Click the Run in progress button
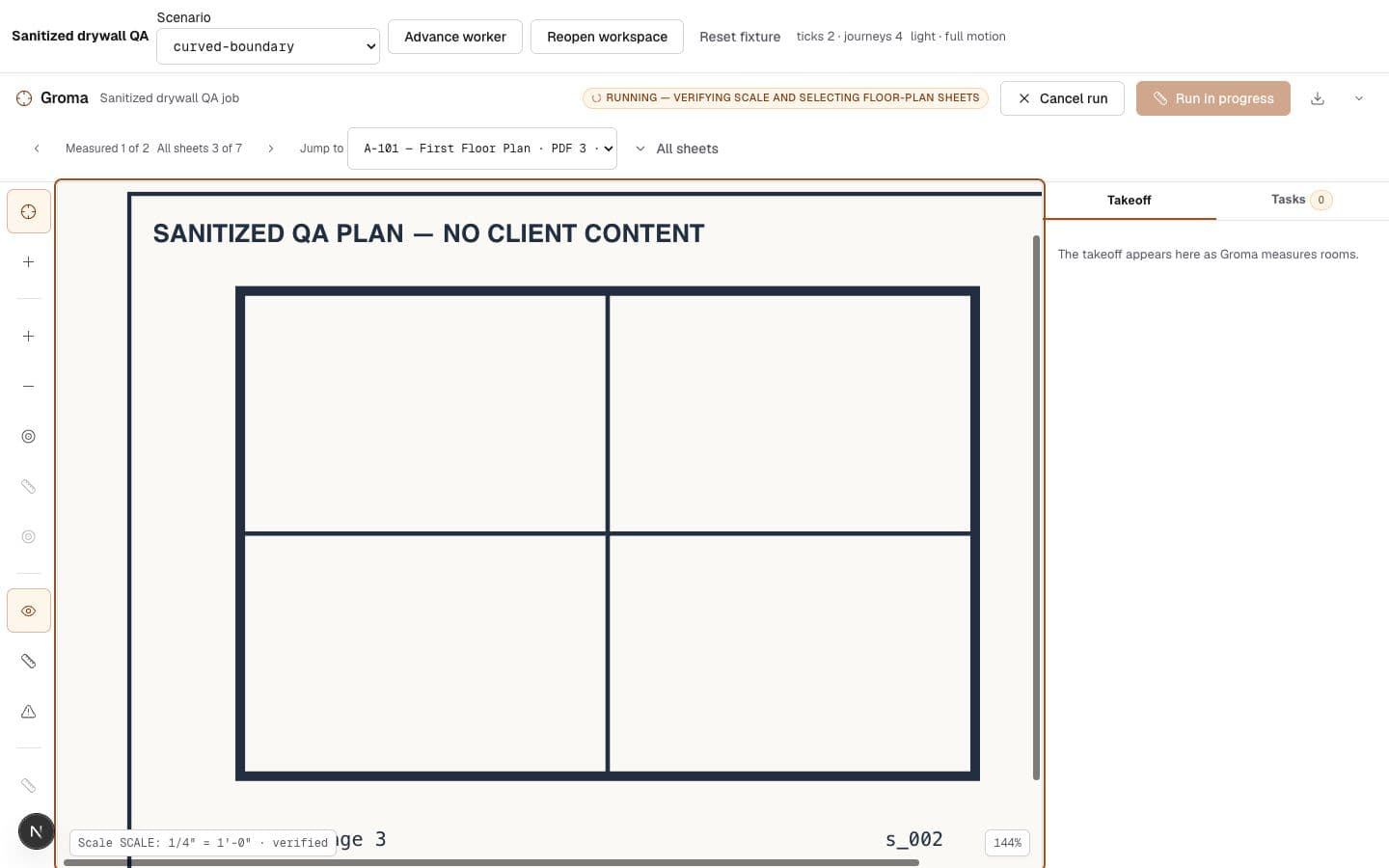The height and width of the screenshot is (868, 1389). pos(1213,98)
